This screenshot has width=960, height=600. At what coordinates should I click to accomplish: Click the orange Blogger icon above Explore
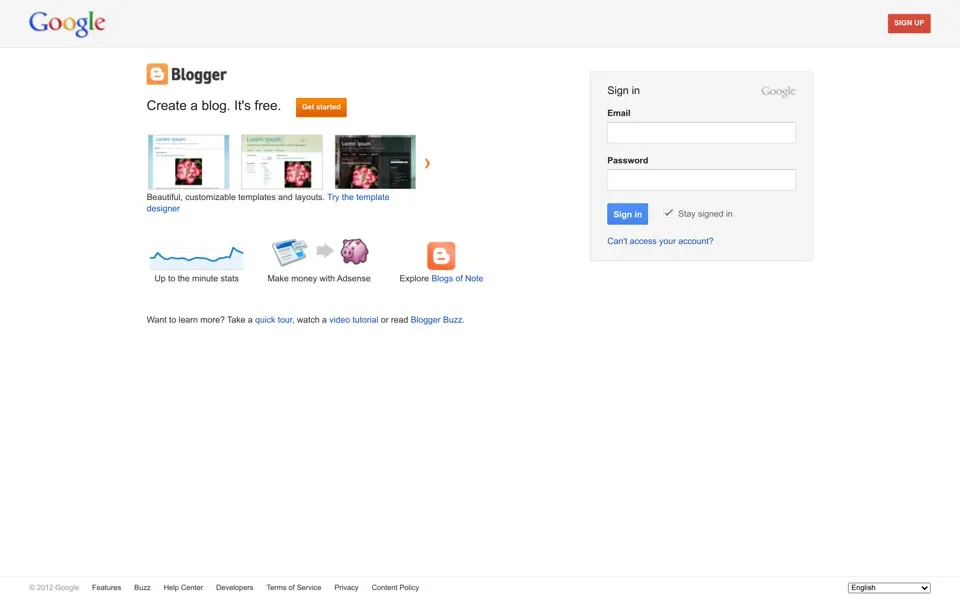point(441,256)
